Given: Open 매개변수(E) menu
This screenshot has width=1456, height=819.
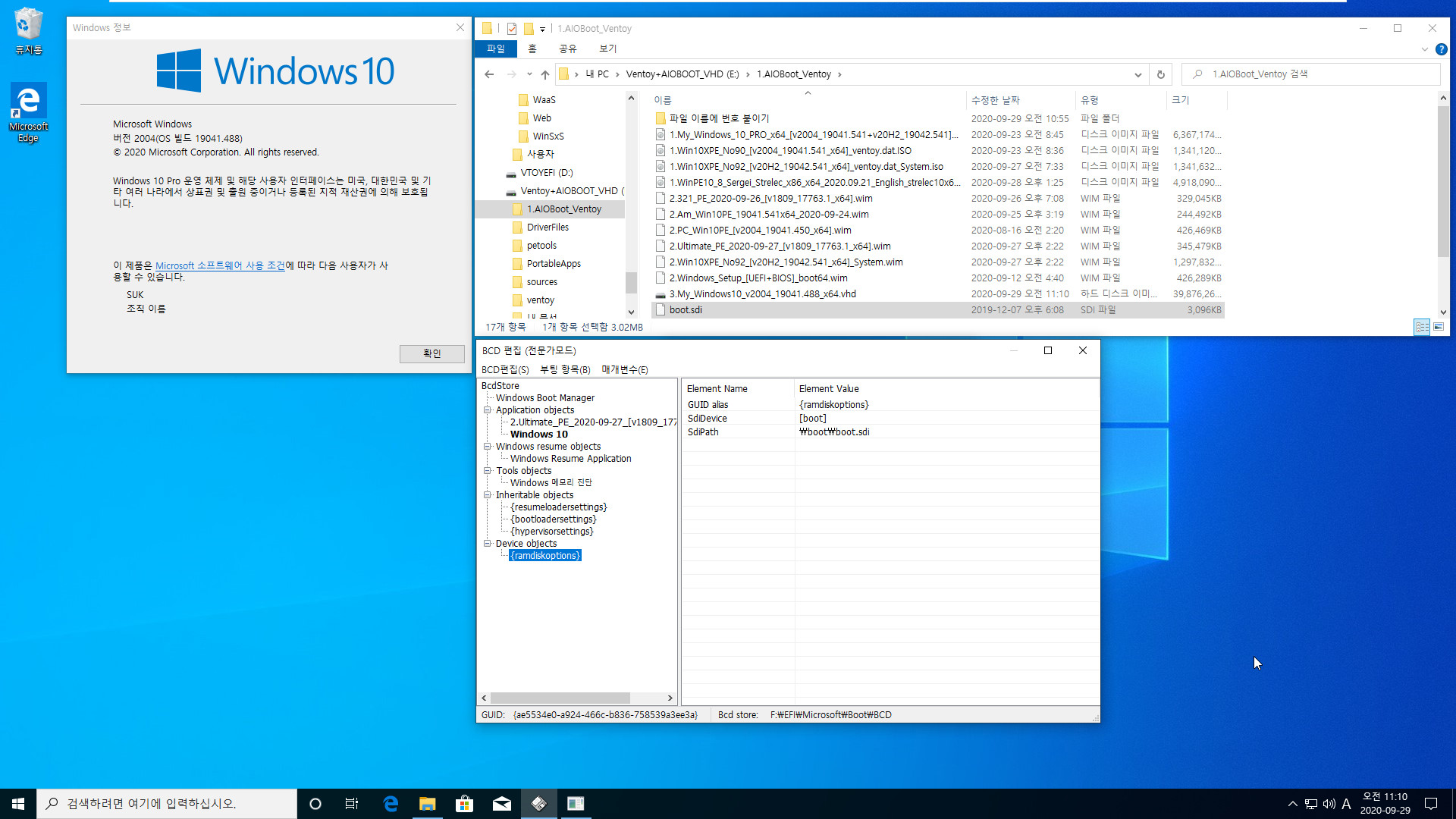Looking at the screenshot, I should tap(625, 370).
